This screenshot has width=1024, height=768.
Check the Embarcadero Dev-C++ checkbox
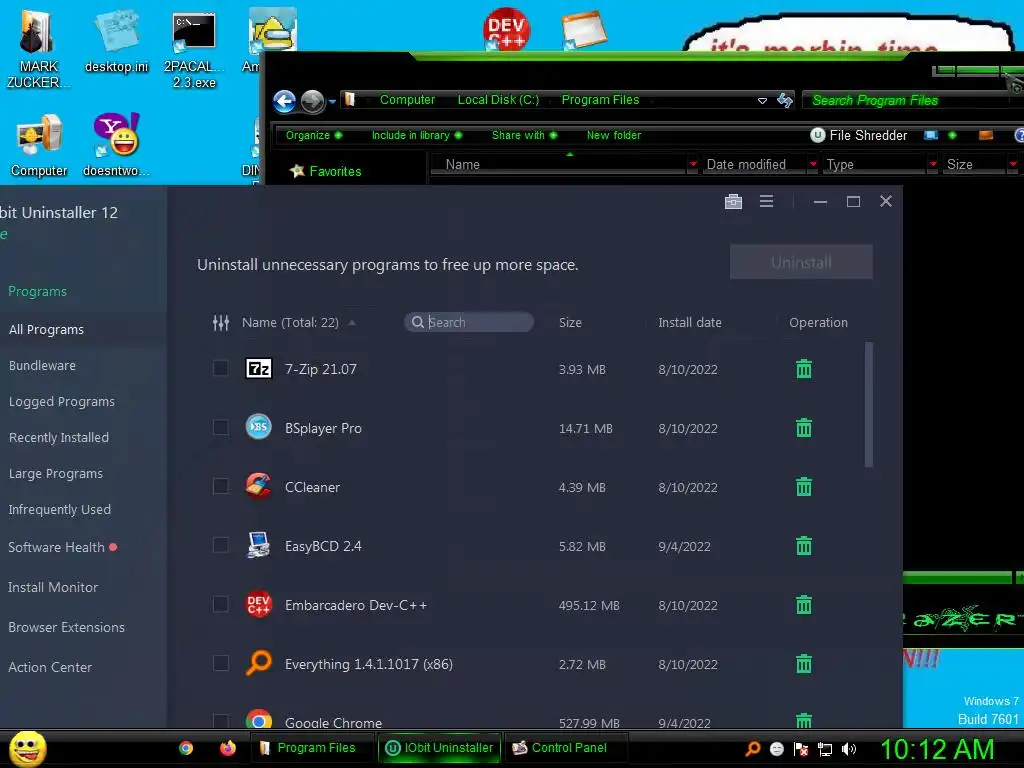pos(221,604)
